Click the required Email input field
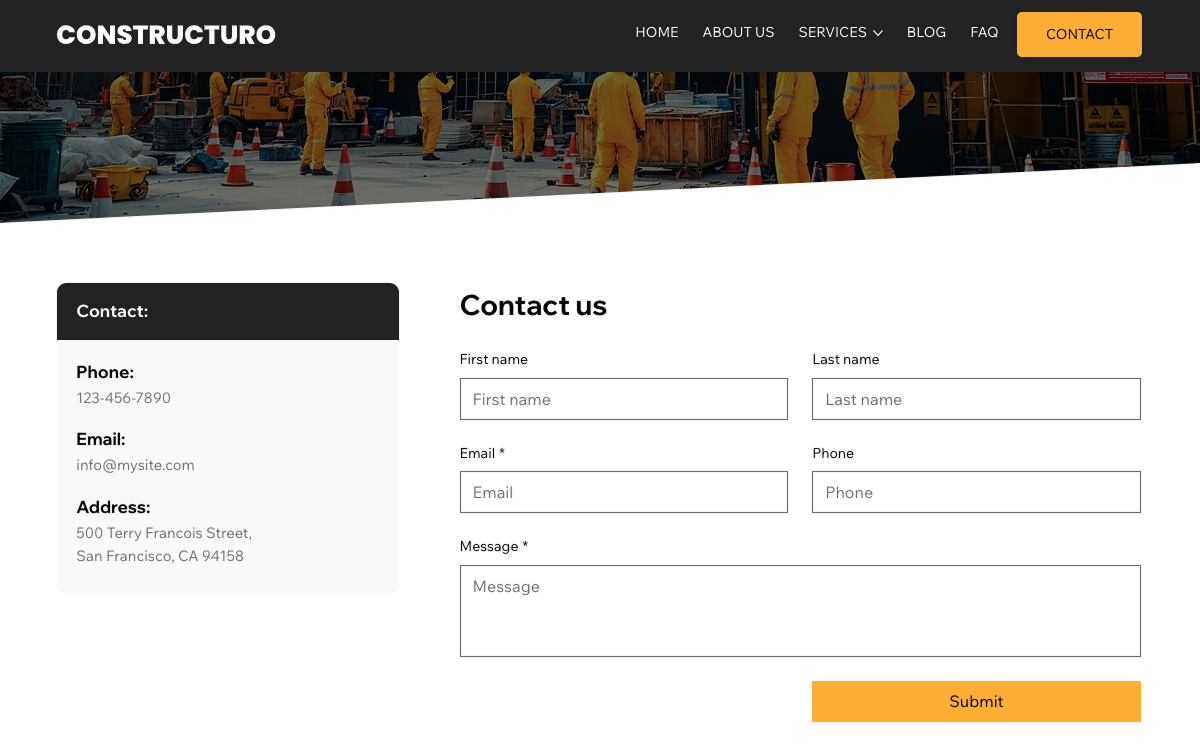This screenshot has width=1200, height=748. [623, 492]
